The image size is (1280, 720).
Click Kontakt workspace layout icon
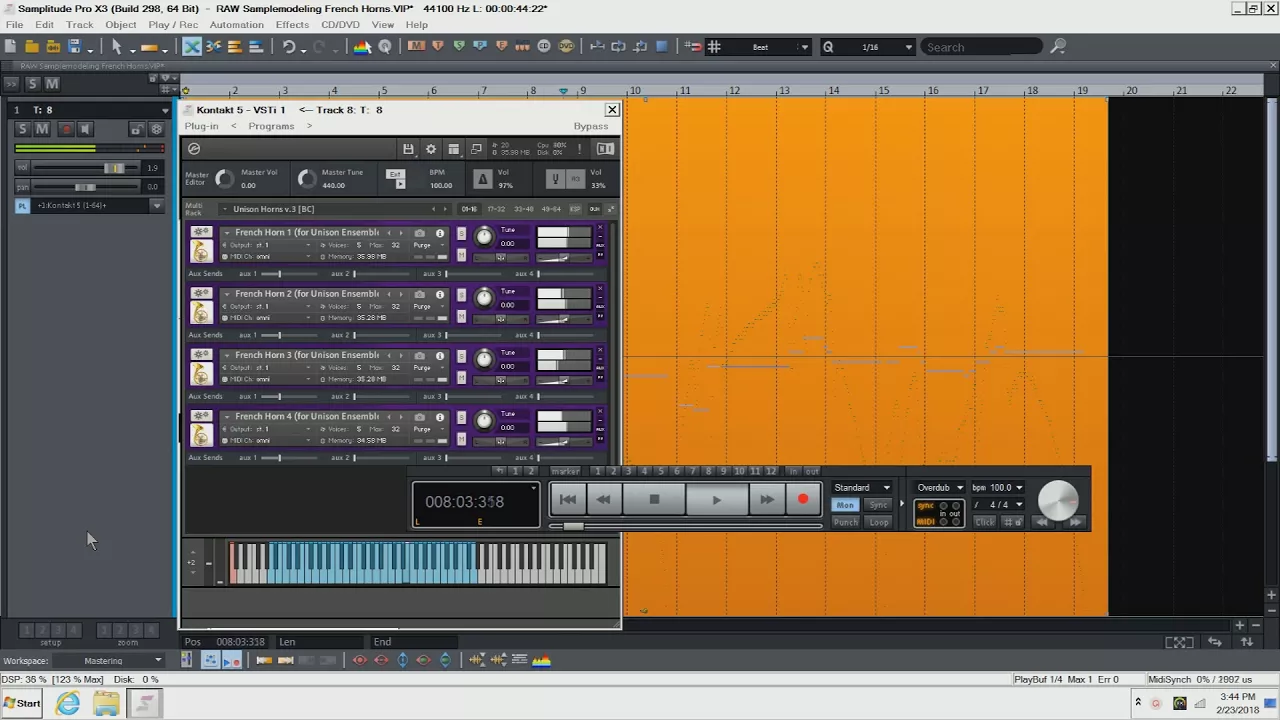click(453, 149)
